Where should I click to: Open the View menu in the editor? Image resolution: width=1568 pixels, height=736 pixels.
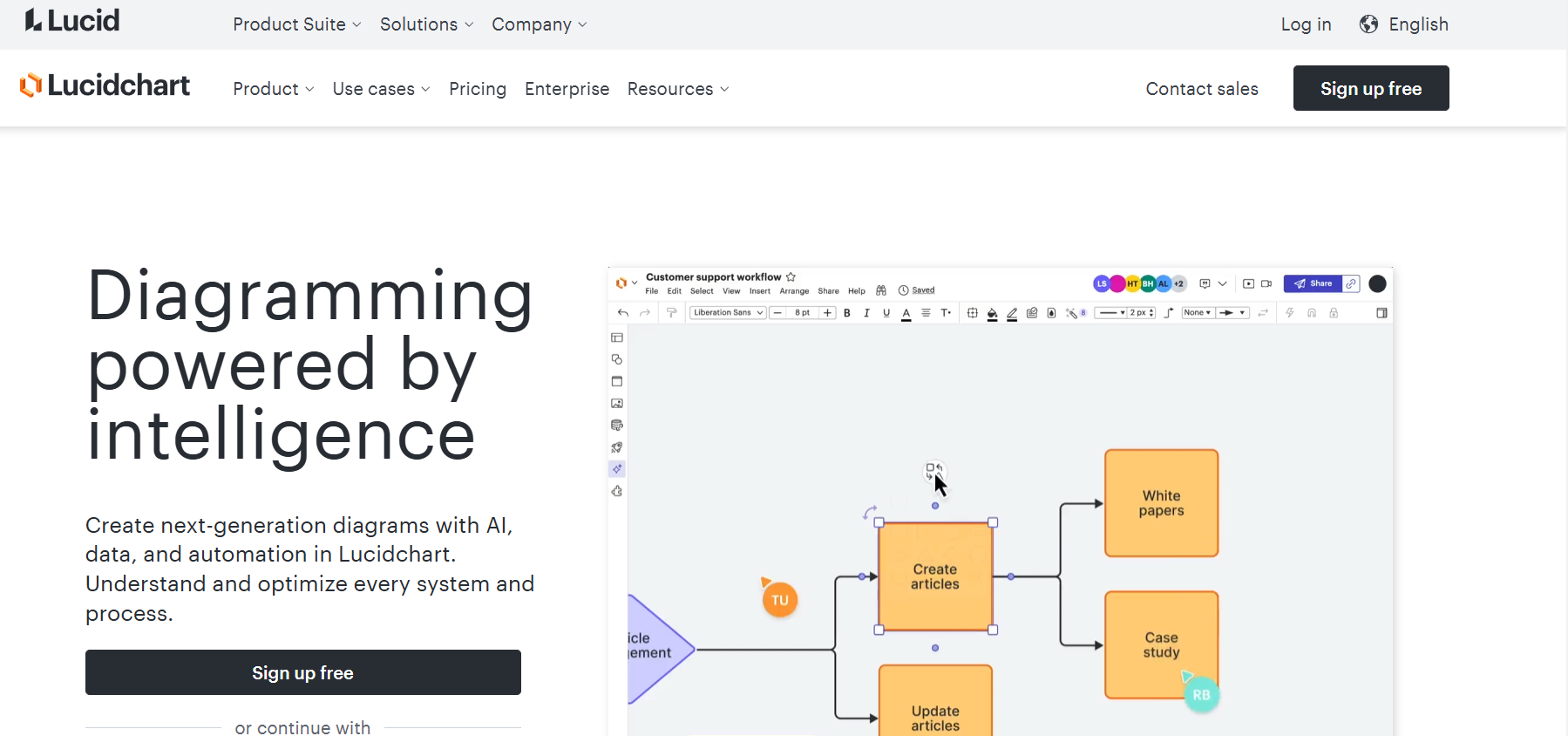point(731,291)
